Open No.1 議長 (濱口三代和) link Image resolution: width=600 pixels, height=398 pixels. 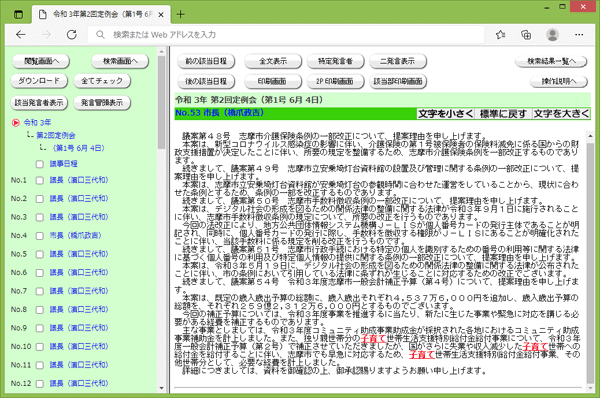(79, 180)
